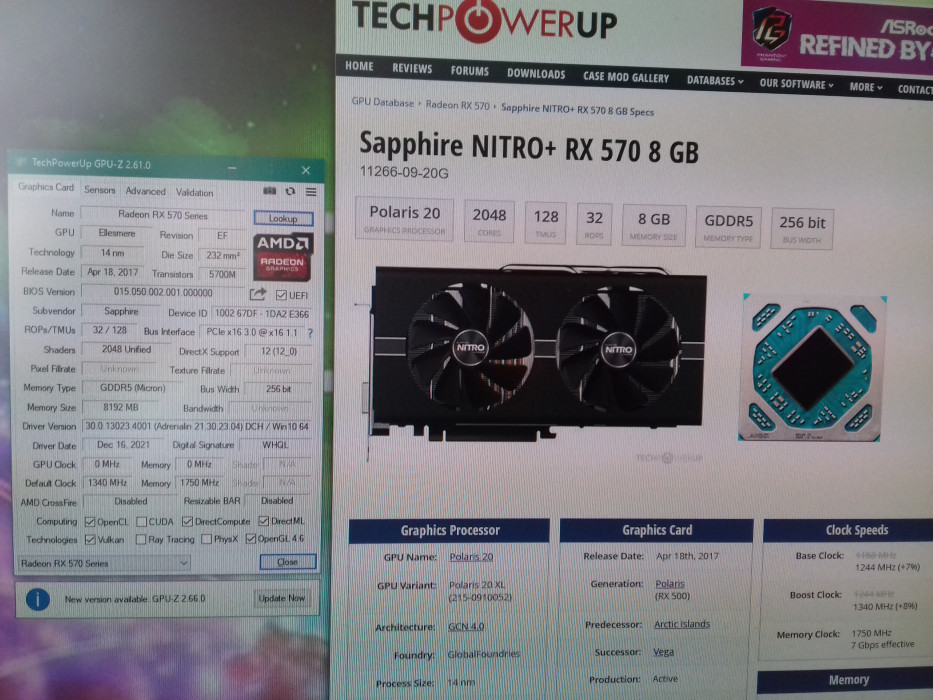Click the Lookup button in GPU-Z

(283, 218)
